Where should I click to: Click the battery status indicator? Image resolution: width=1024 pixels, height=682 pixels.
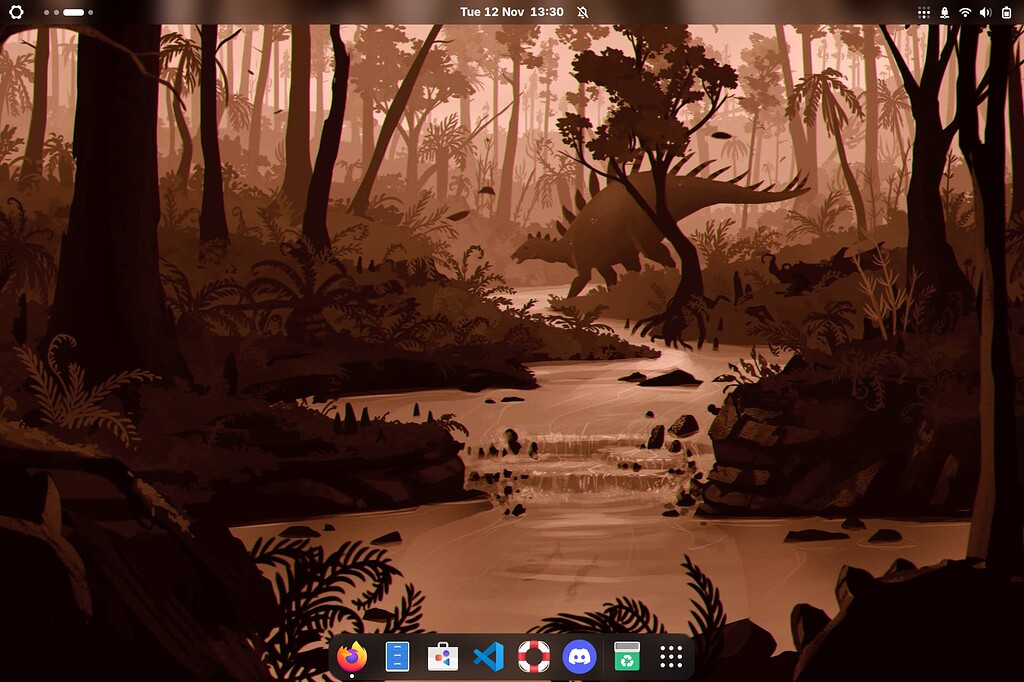[1005, 12]
